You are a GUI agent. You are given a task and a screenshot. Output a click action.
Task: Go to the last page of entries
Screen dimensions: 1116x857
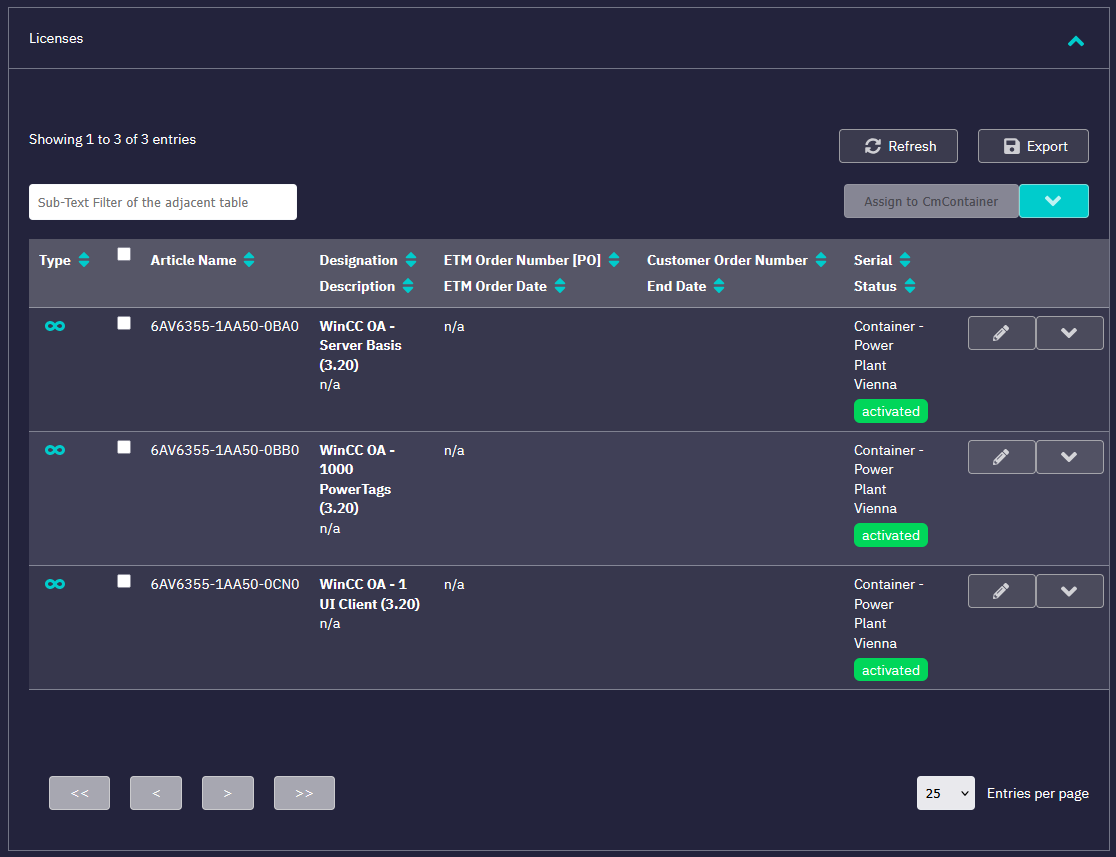[304, 793]
